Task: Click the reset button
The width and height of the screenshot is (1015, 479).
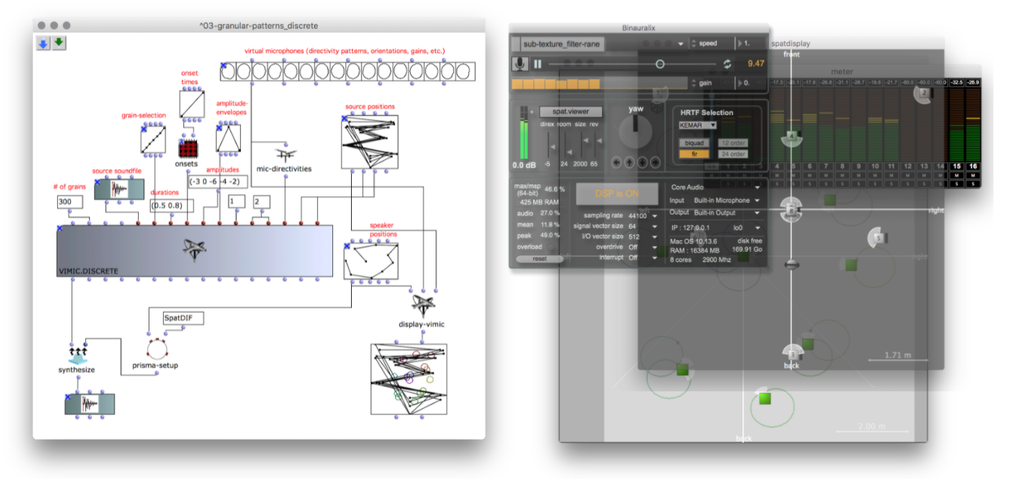Action: [539, 258]
